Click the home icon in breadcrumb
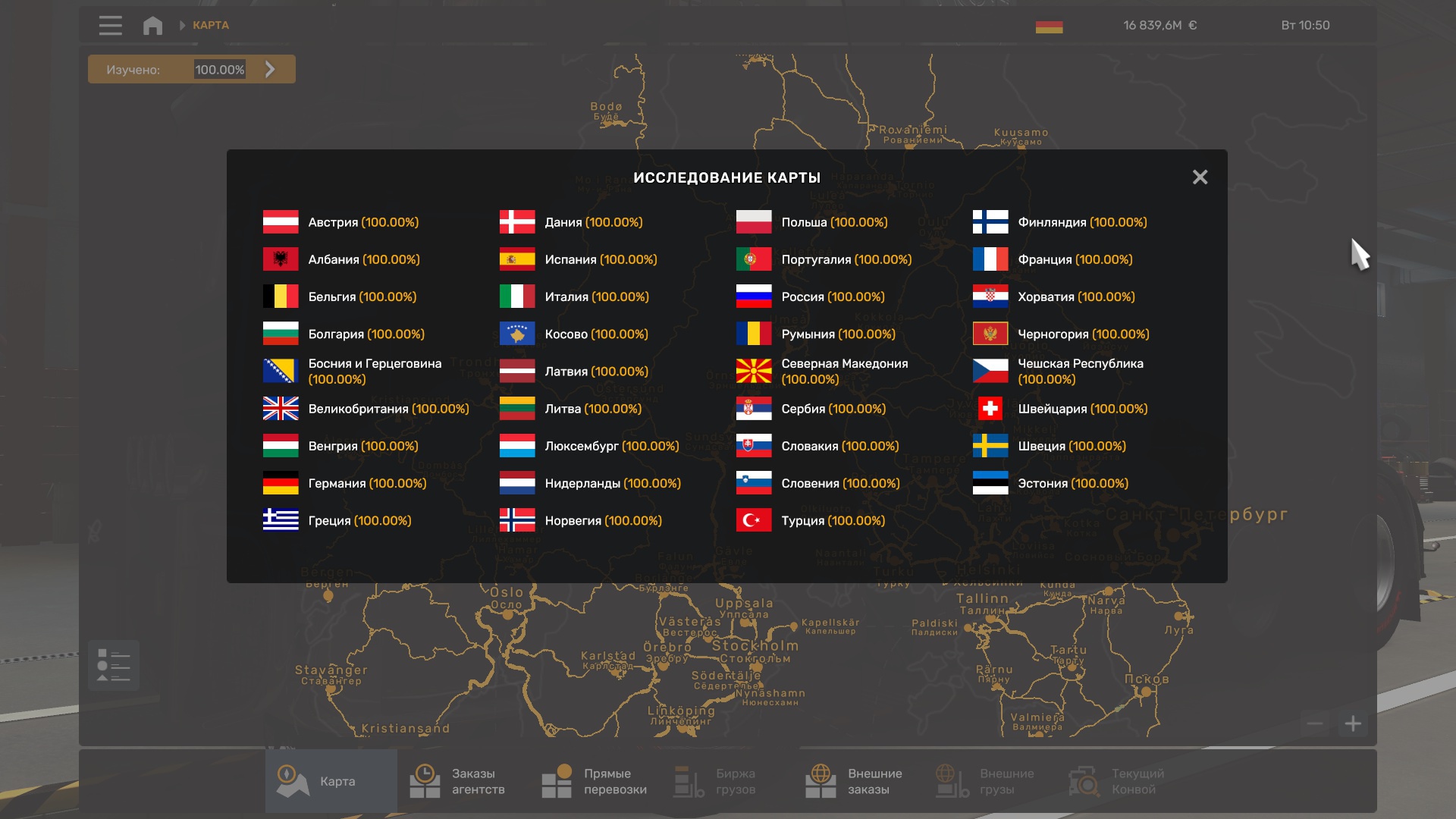This screenshot has width=1456, height=819. 152,26
